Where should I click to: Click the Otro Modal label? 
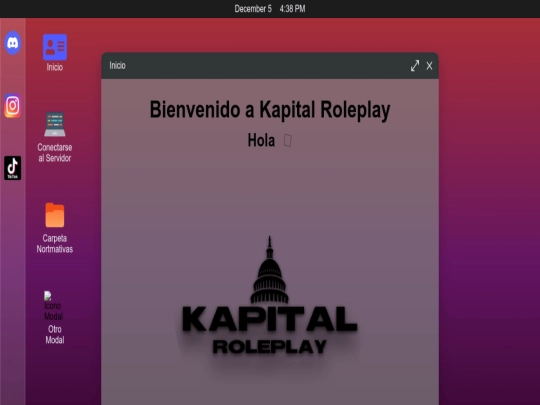coord(55,334)
